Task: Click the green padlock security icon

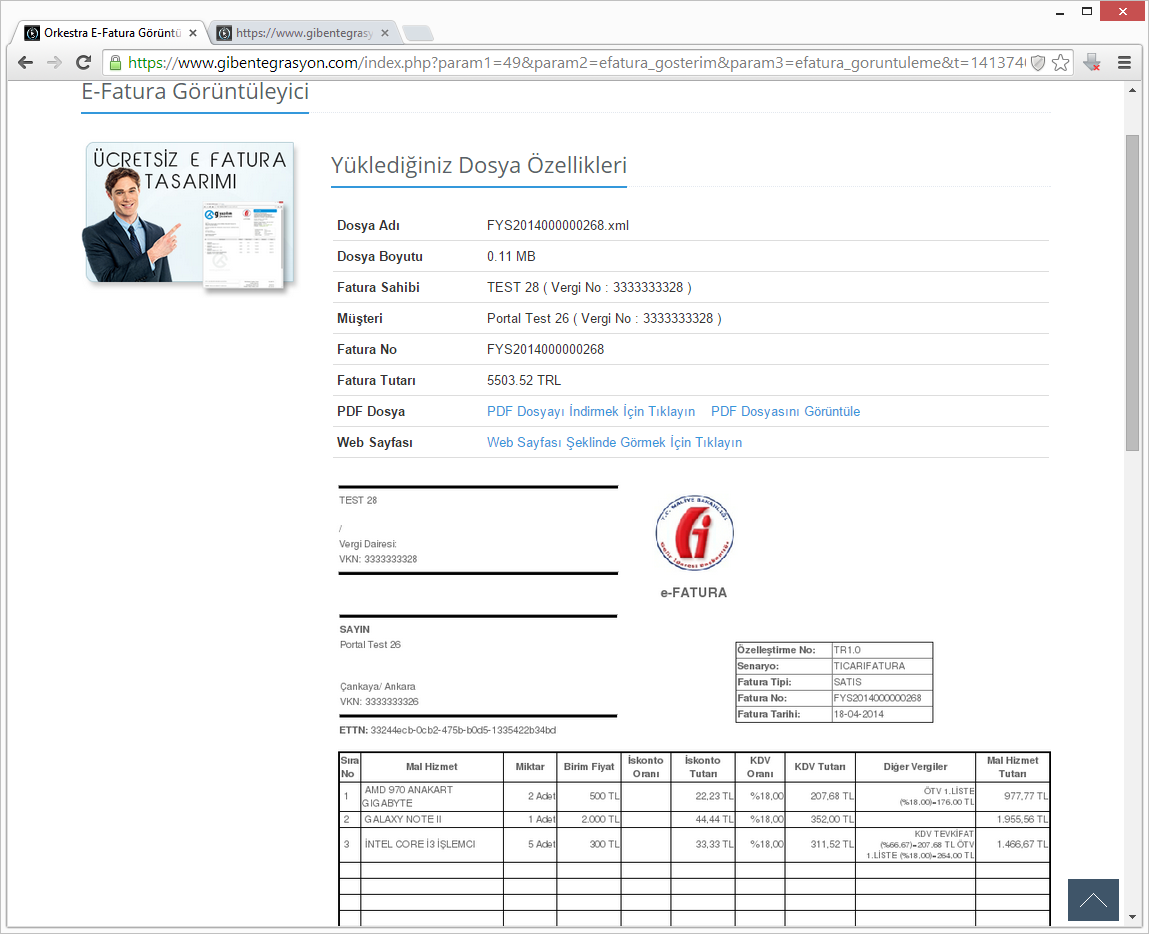Action: 116,62
